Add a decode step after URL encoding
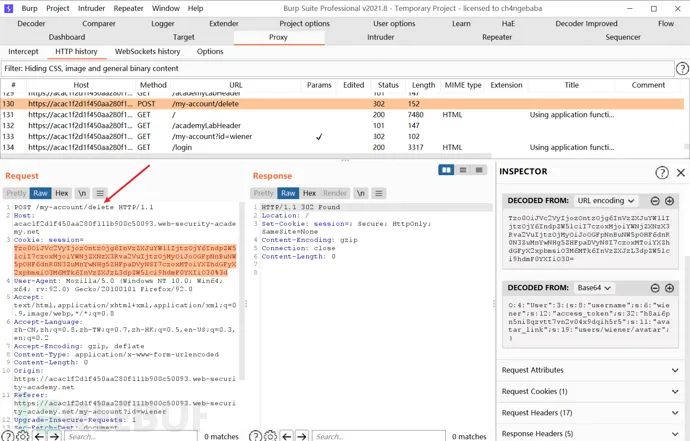The width and height of the screenshot is (690, 441). (669, 201)
